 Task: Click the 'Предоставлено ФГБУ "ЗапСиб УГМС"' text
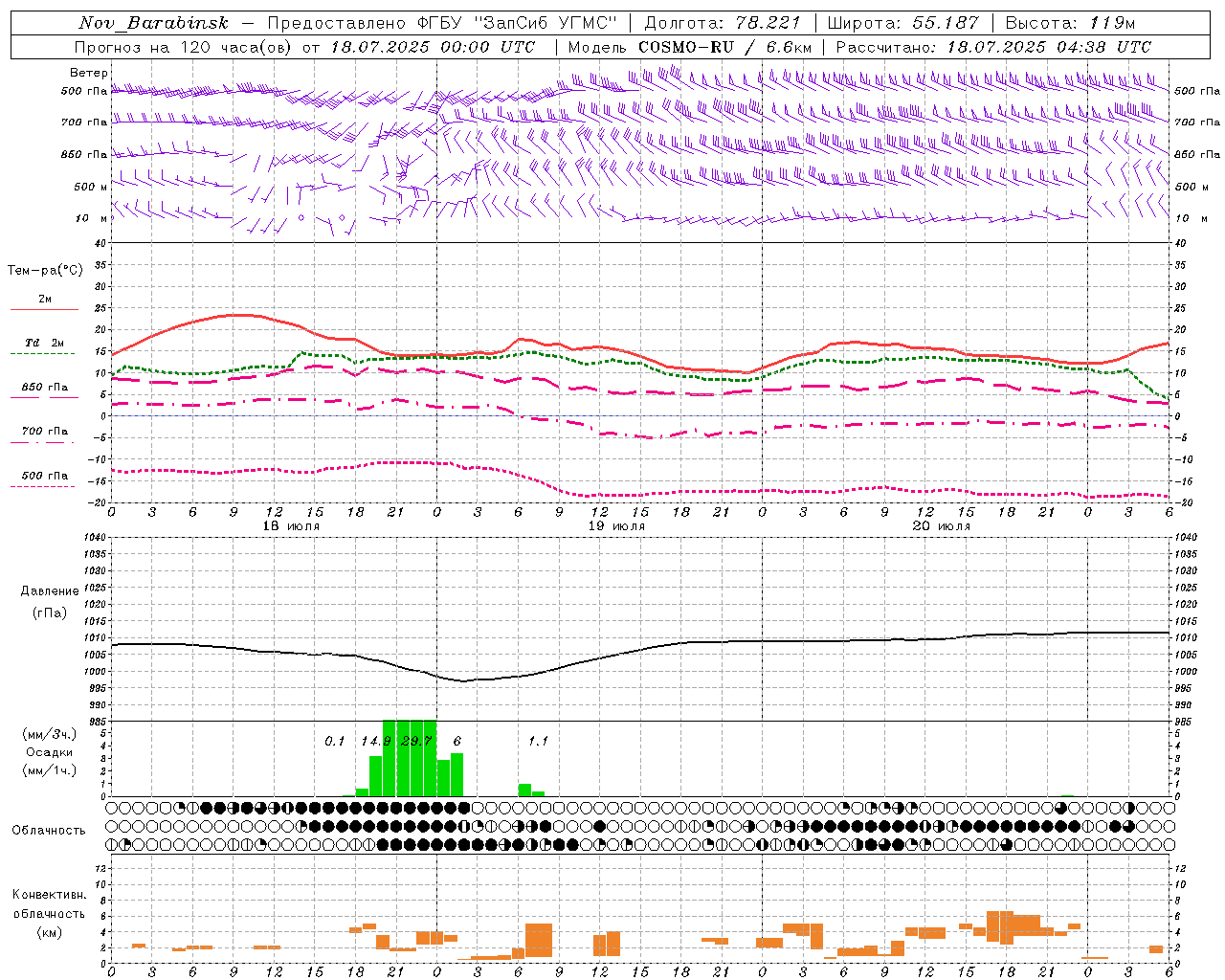[443, 23]
